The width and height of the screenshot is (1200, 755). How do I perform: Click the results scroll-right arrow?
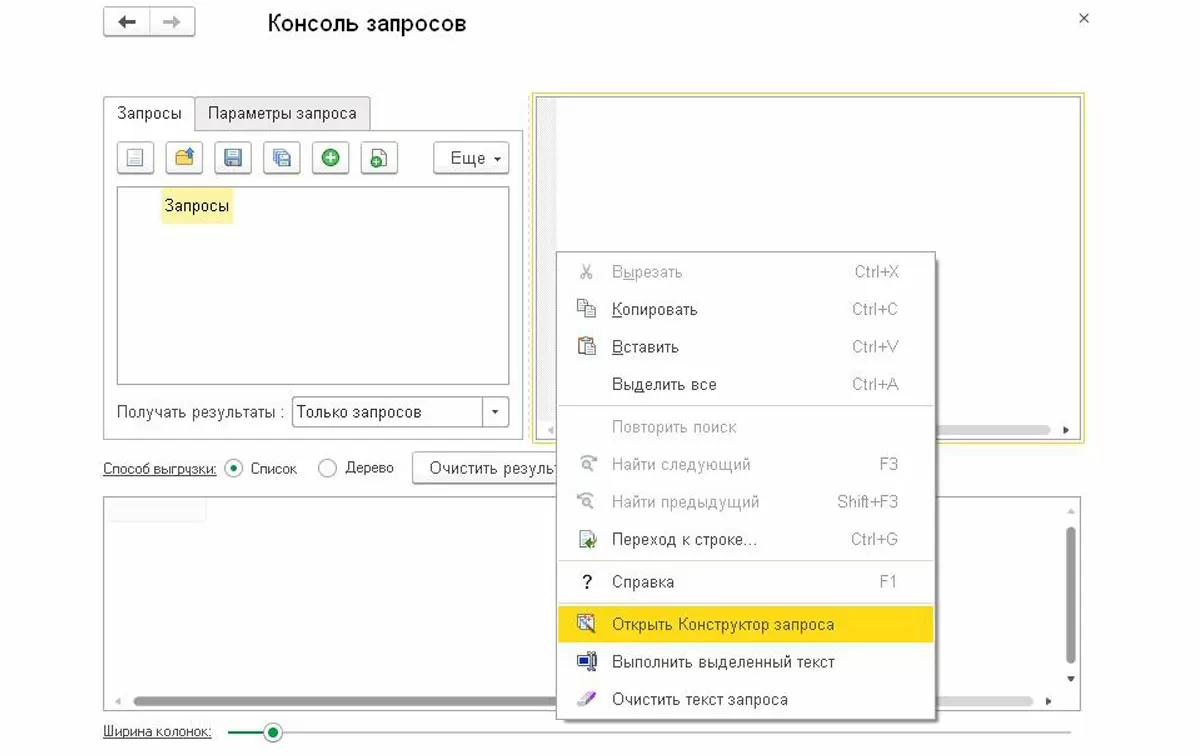click(1049, 702)
